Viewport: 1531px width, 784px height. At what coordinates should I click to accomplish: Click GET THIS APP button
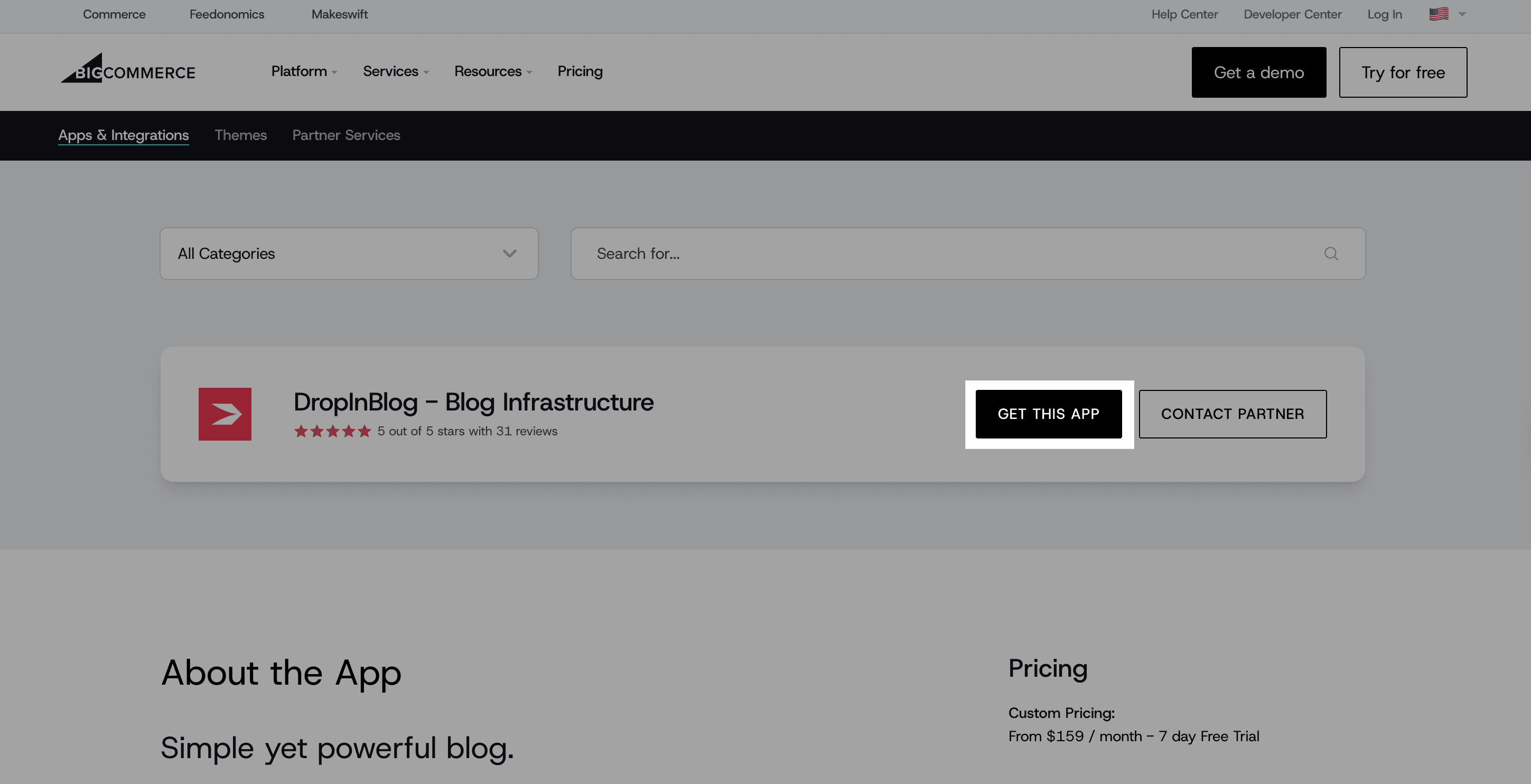[1048, 414]
